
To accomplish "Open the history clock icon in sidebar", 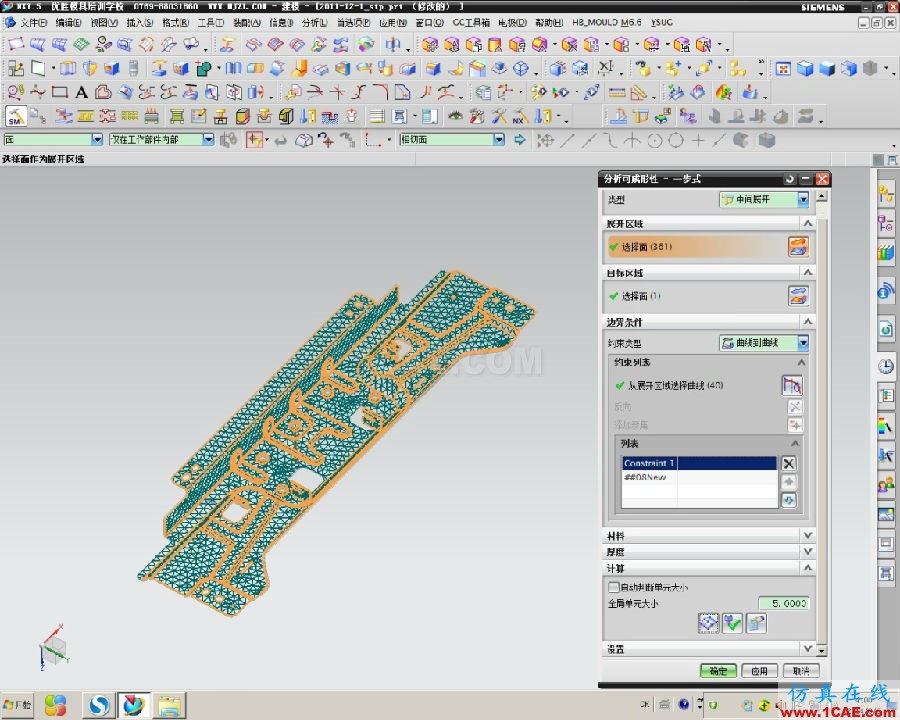I will [886, 366].
